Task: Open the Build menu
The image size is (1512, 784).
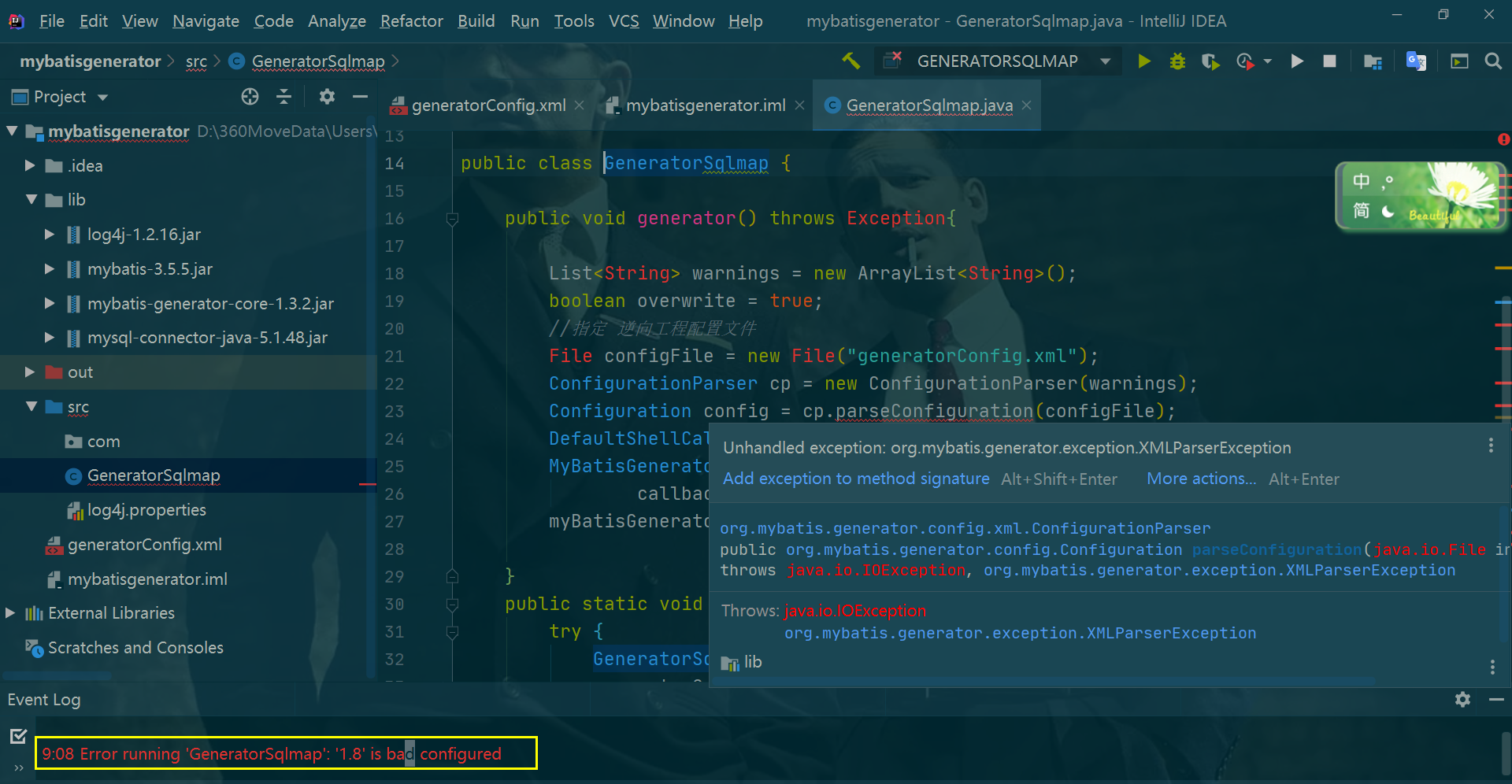Action: click(476, 21)
